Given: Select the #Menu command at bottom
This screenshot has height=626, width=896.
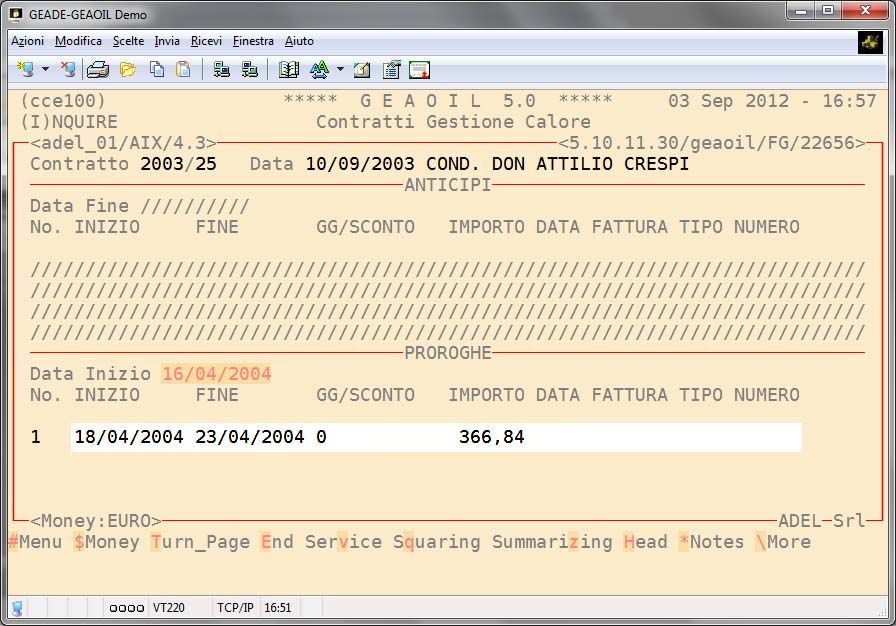Looking at the screenshot, I should [34, 542].
